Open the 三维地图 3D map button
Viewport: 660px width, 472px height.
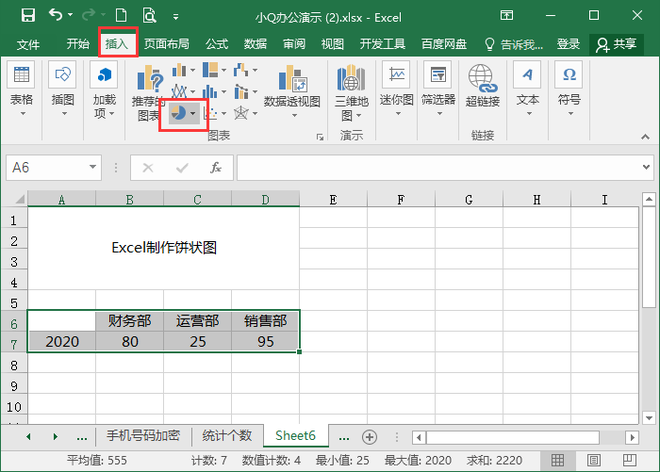tap(351, 93)
